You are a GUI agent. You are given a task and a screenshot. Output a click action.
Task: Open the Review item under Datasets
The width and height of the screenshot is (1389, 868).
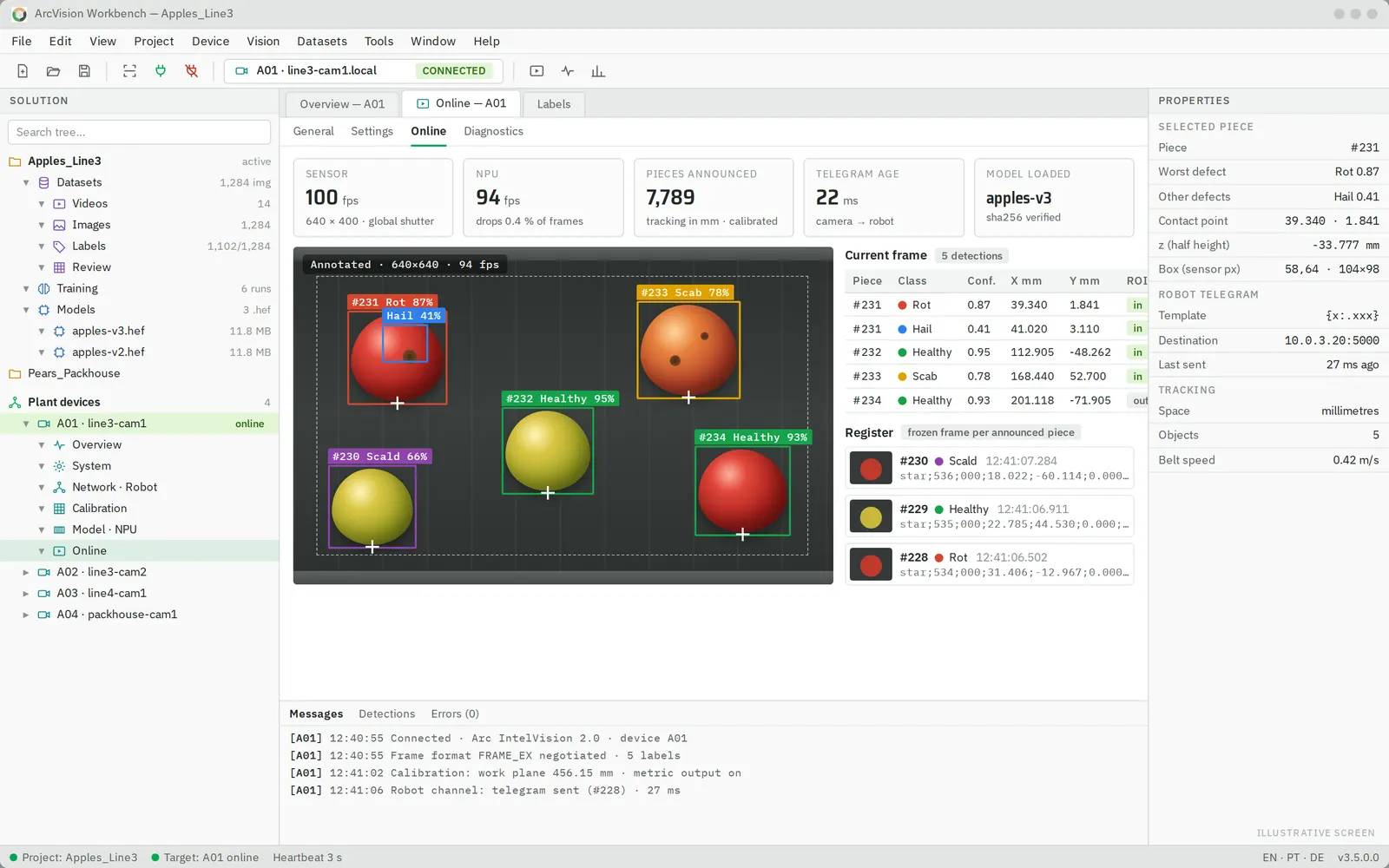[91, 267]
